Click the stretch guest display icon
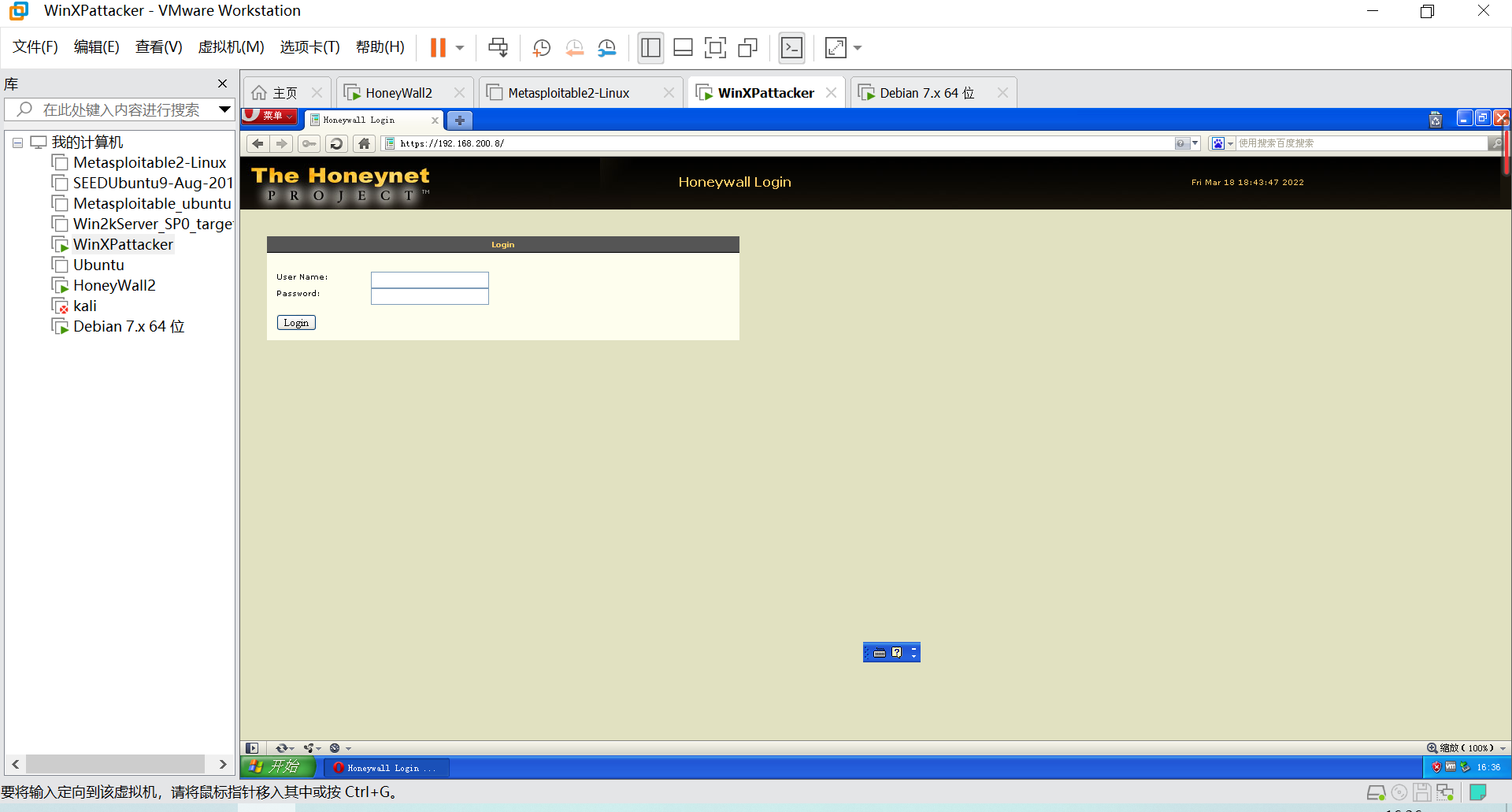Screen dimensions: 1512x812 pyautogui.click(x=836, y=48)
